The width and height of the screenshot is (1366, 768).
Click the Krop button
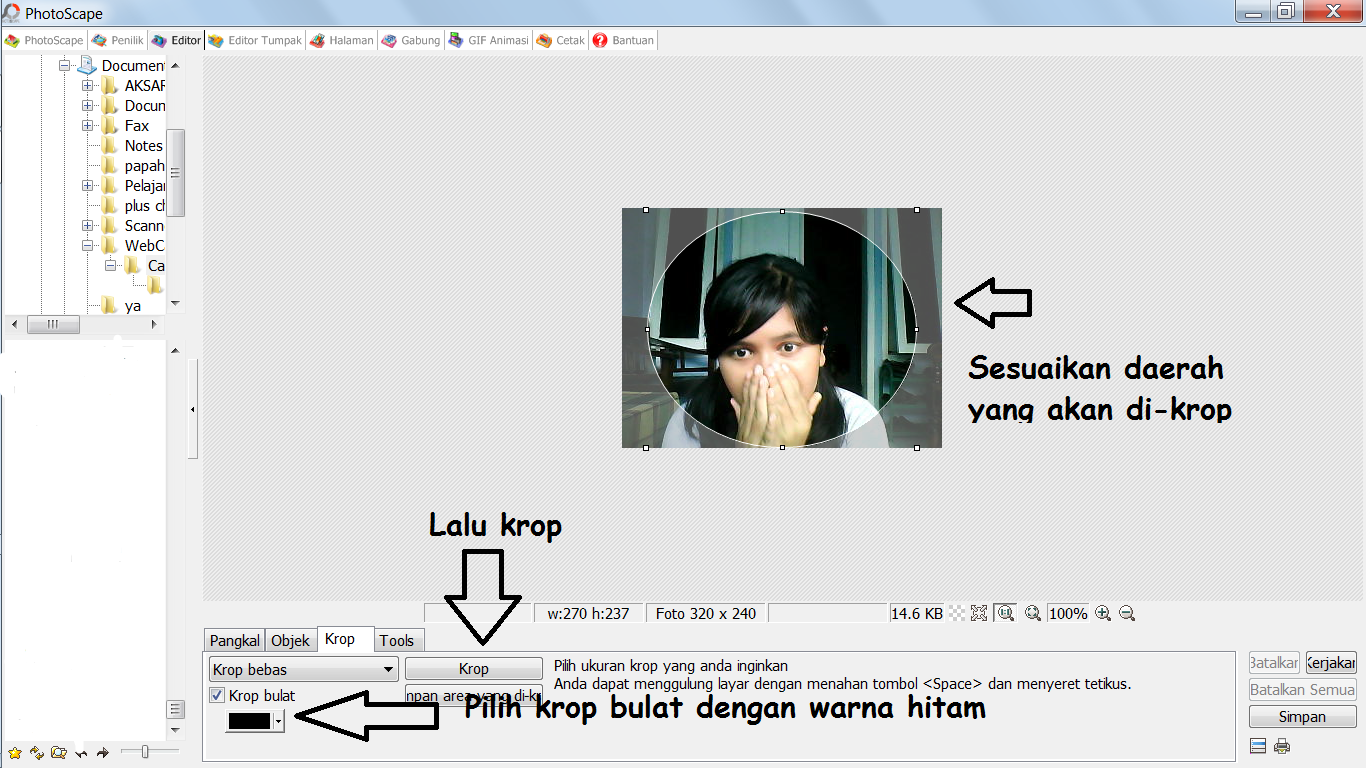(x=474, y=669)
